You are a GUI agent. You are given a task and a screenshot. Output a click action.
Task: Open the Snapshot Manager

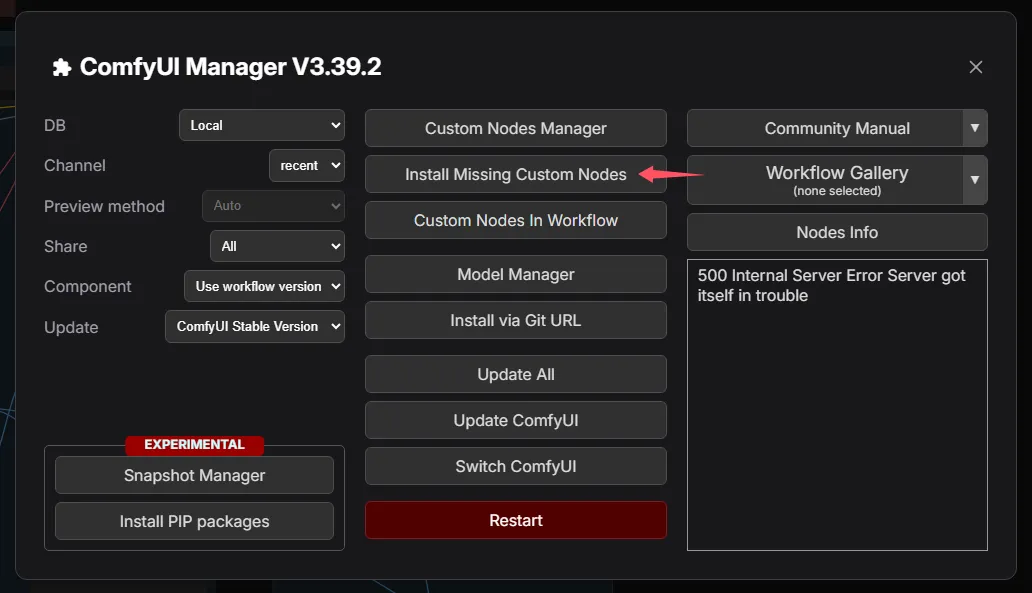coord(194,475)
